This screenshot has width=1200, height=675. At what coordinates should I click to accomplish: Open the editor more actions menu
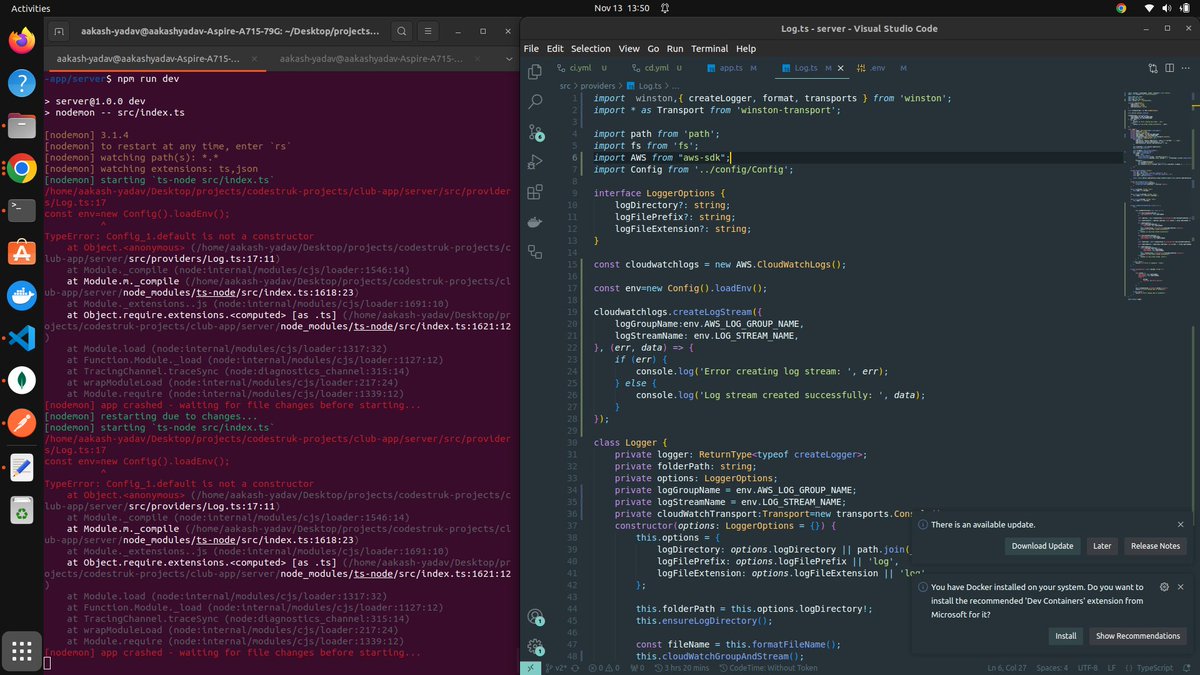point(1186,68)
